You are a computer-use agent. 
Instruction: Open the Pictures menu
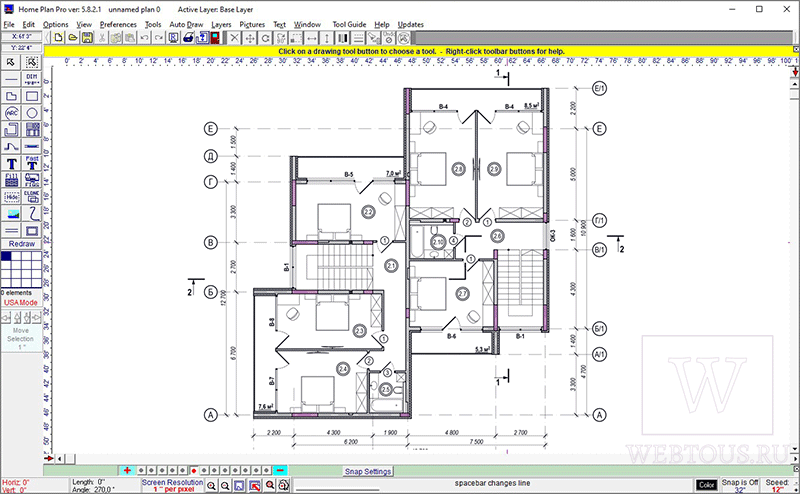(x=252, y=24)
